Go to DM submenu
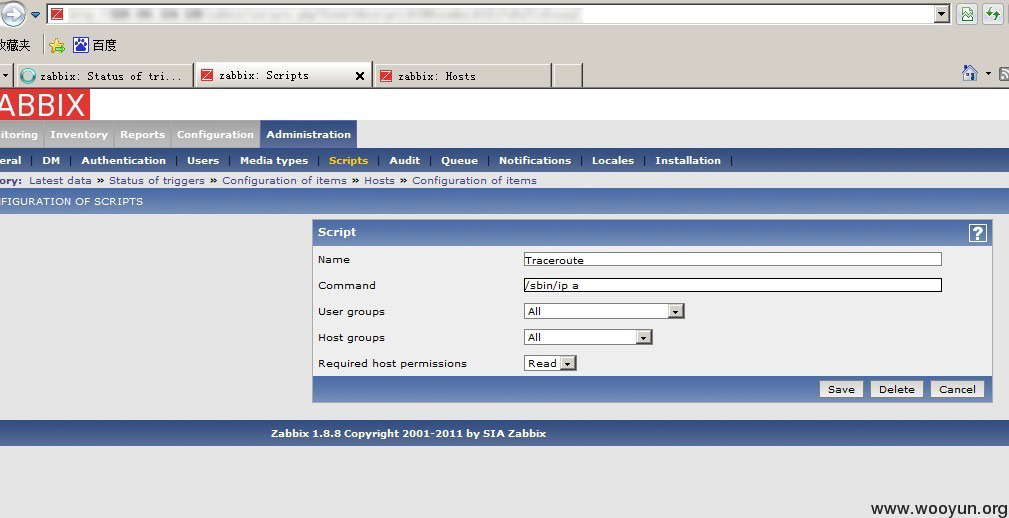The height and width of the screenshot is (518, 1009). [x=51, y=160]
